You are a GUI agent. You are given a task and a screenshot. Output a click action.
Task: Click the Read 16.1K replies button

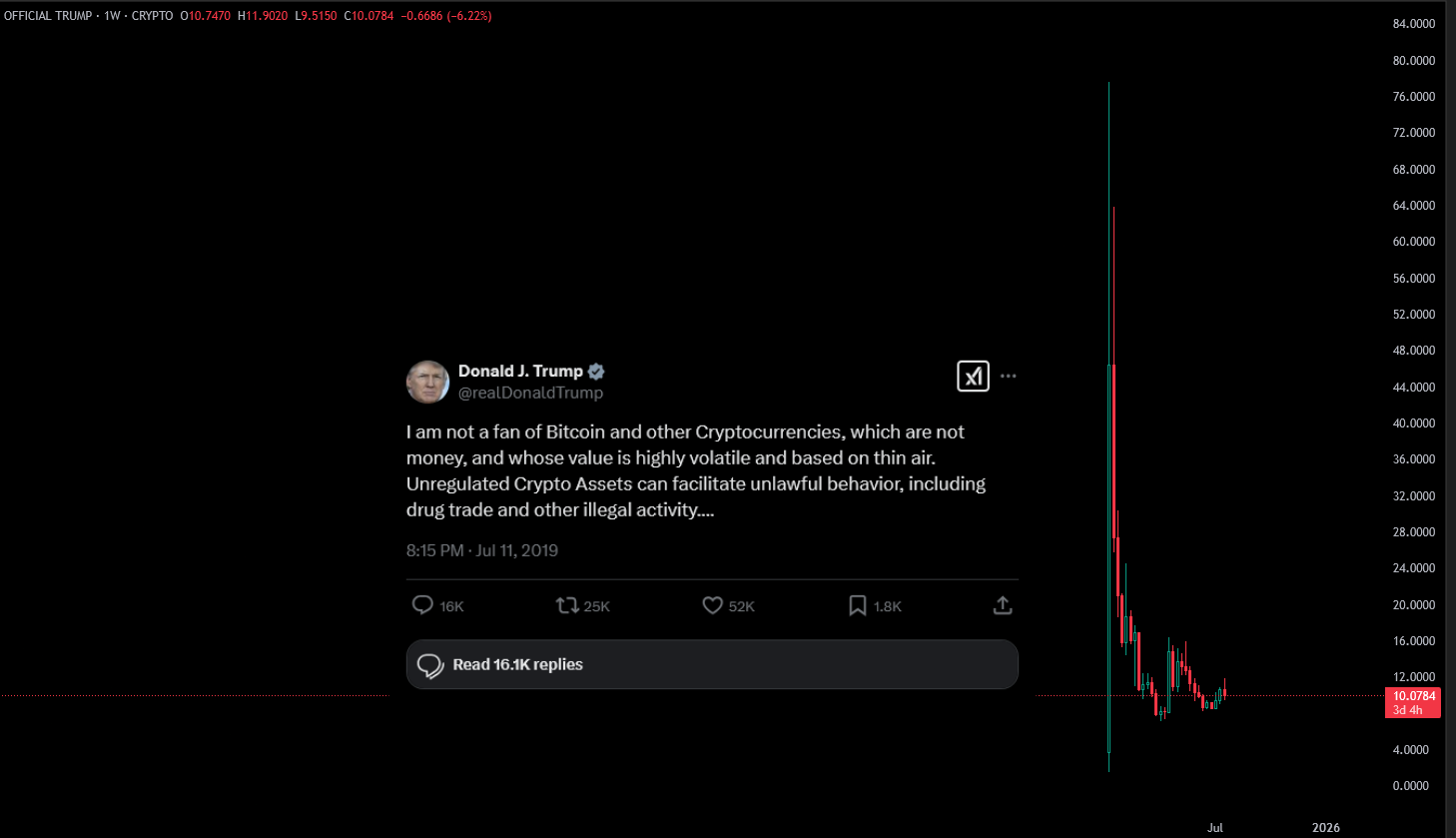click(x=712, y=664)
